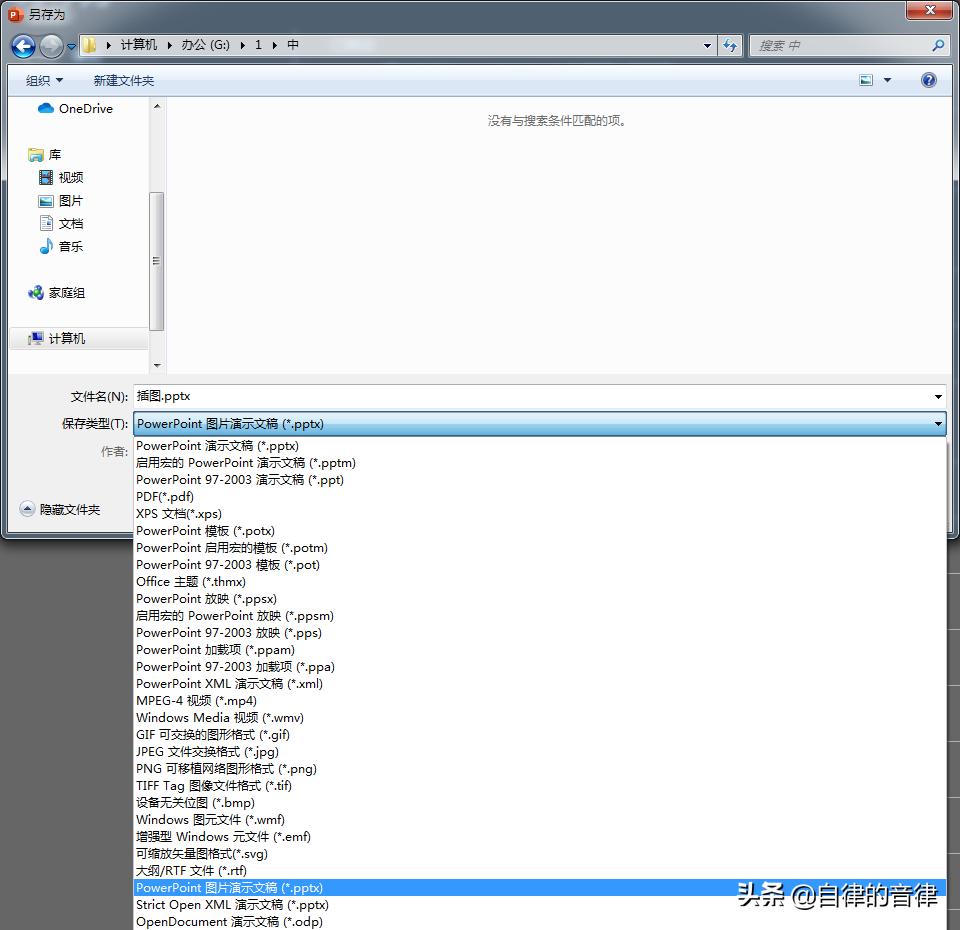
Task: Select 音乐 library
Action: (x=61, y=247)
